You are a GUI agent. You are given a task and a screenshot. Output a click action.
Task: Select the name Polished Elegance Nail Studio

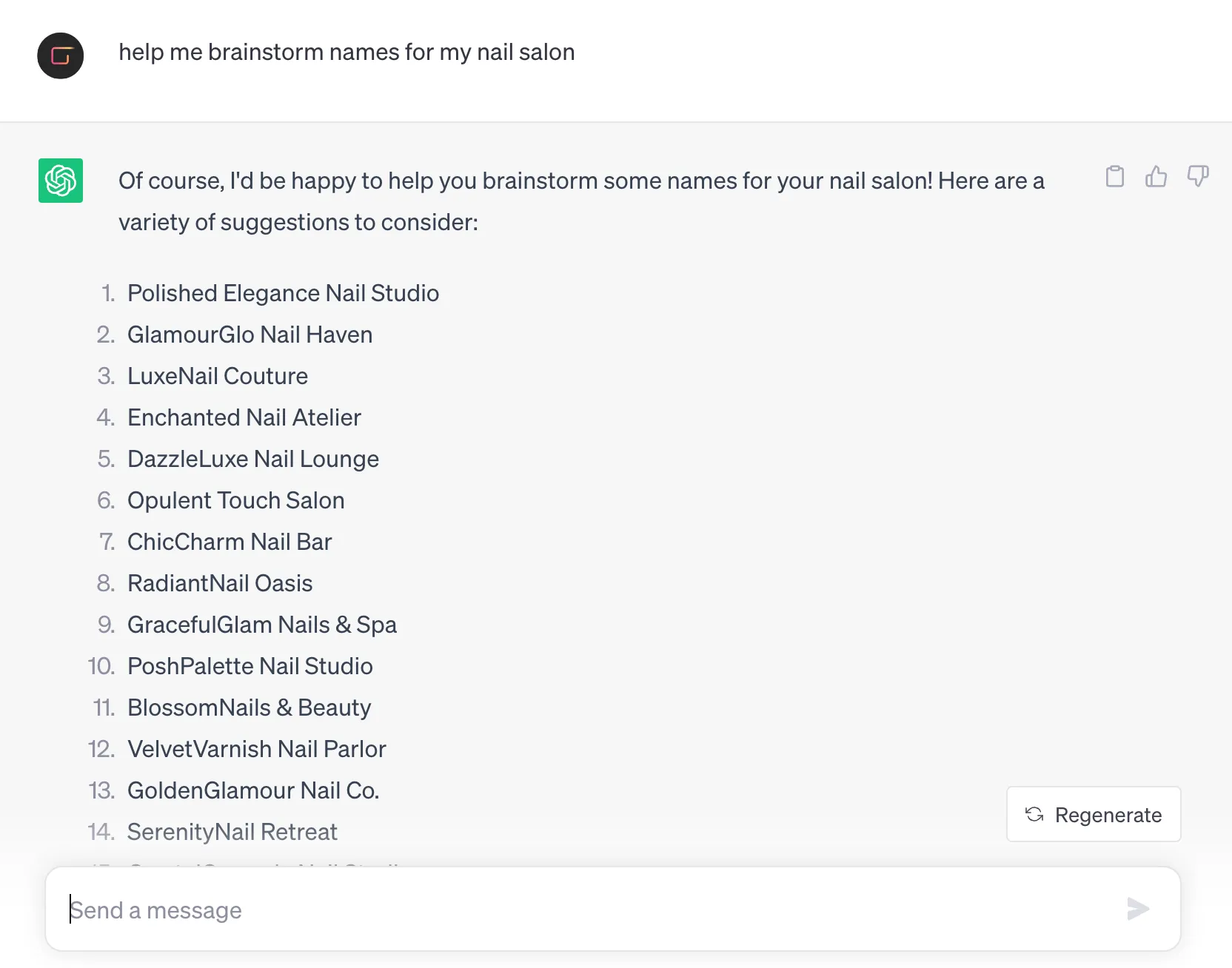coord(284,293)
